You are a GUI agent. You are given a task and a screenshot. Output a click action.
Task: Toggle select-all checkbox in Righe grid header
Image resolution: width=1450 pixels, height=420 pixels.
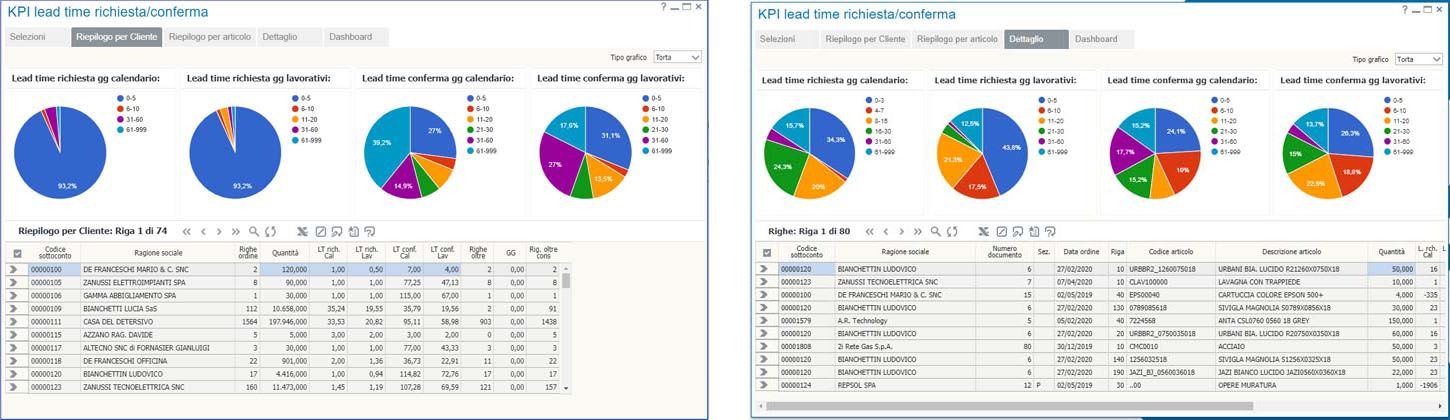(766, 253)
